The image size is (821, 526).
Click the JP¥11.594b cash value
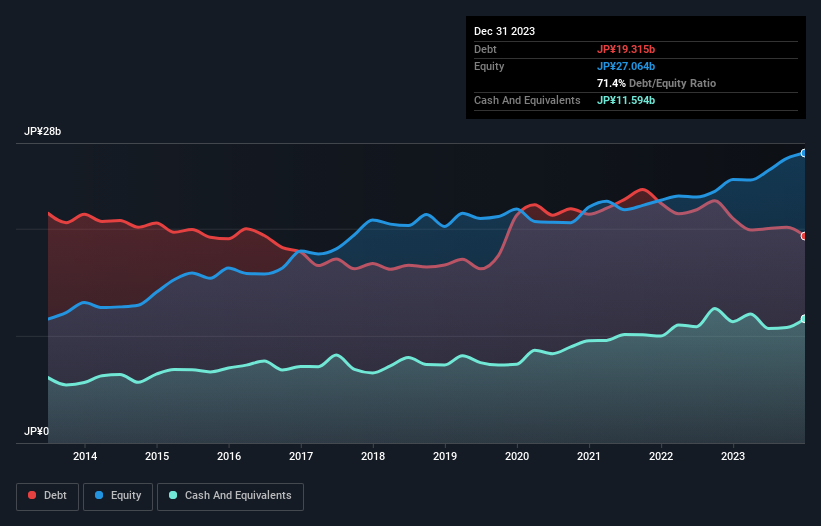tap(626, 100)
